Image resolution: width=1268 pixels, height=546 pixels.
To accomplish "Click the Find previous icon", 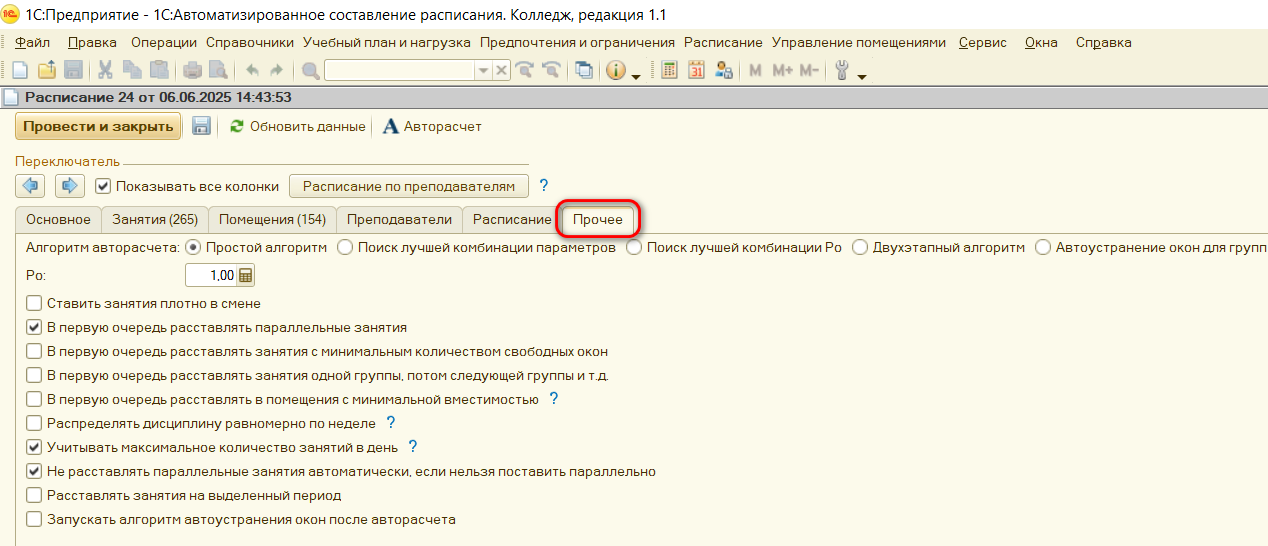I will tap(550, 70).
